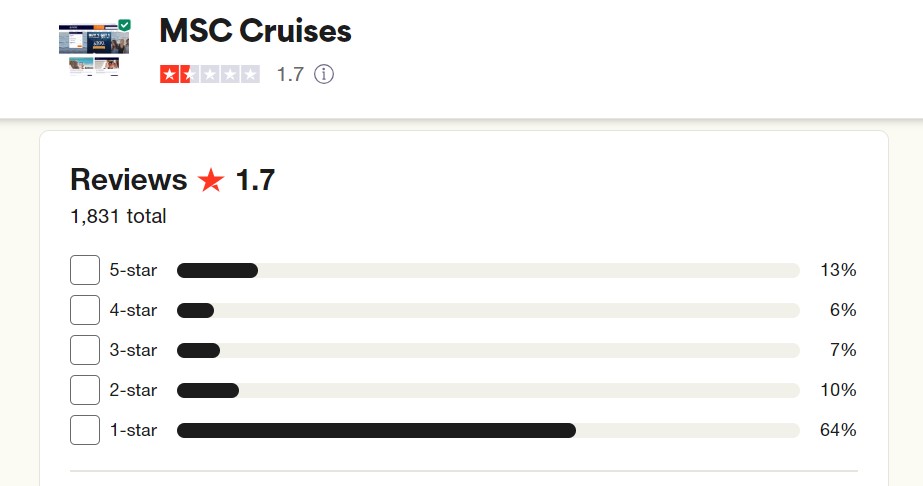Click the 2-star rating bar
Screen dimensions: 923x486
(x=488, y=391)
